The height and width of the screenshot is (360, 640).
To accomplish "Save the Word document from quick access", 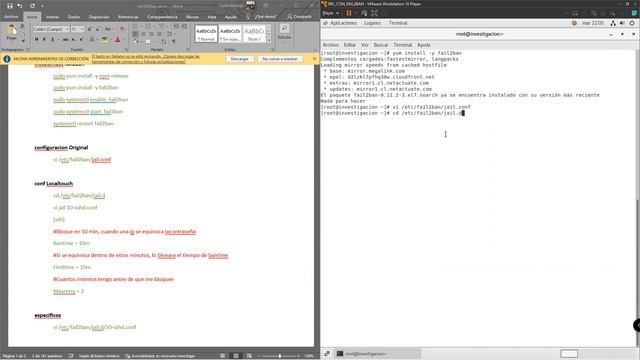I will click(10, 6).
